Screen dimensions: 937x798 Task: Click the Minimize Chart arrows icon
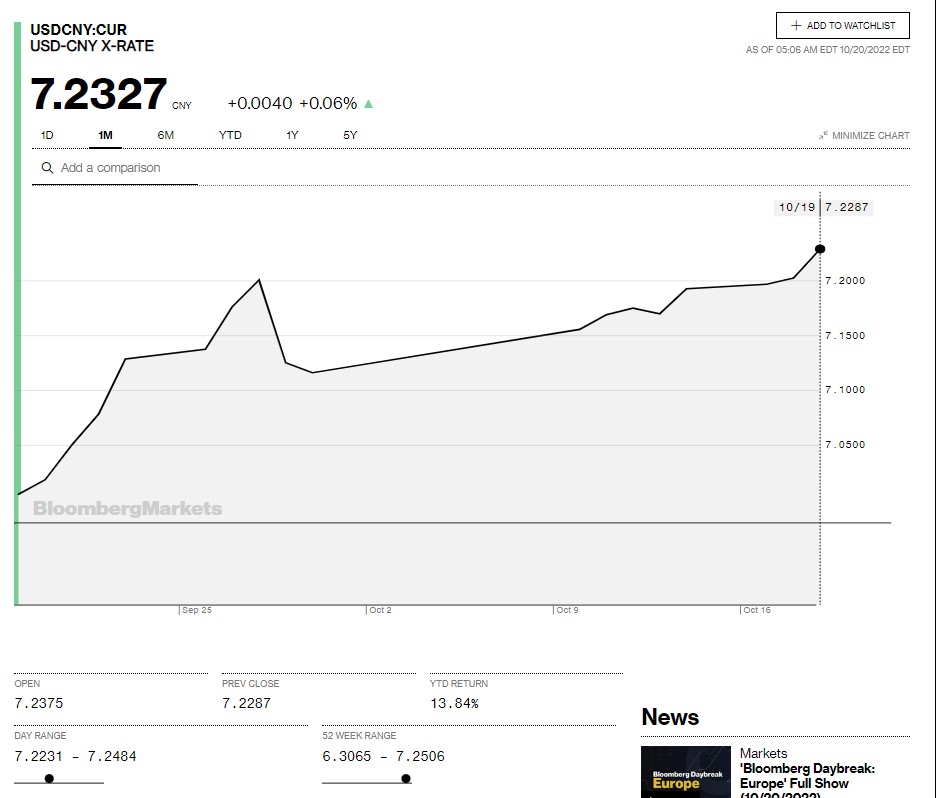pos(823,136)
